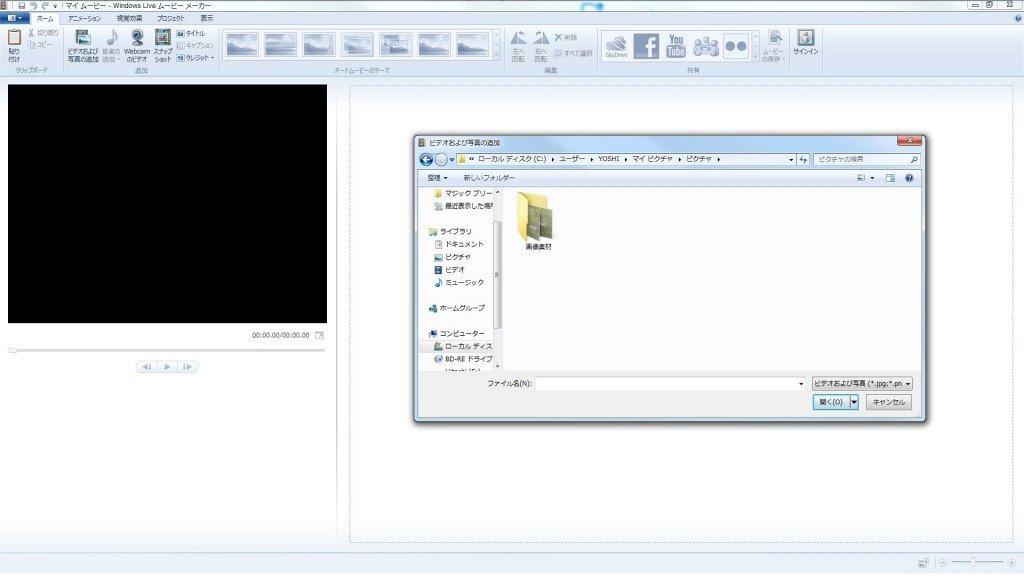Click the address bar refresh button
1024x576 pixels.
[x=803, y=159]
